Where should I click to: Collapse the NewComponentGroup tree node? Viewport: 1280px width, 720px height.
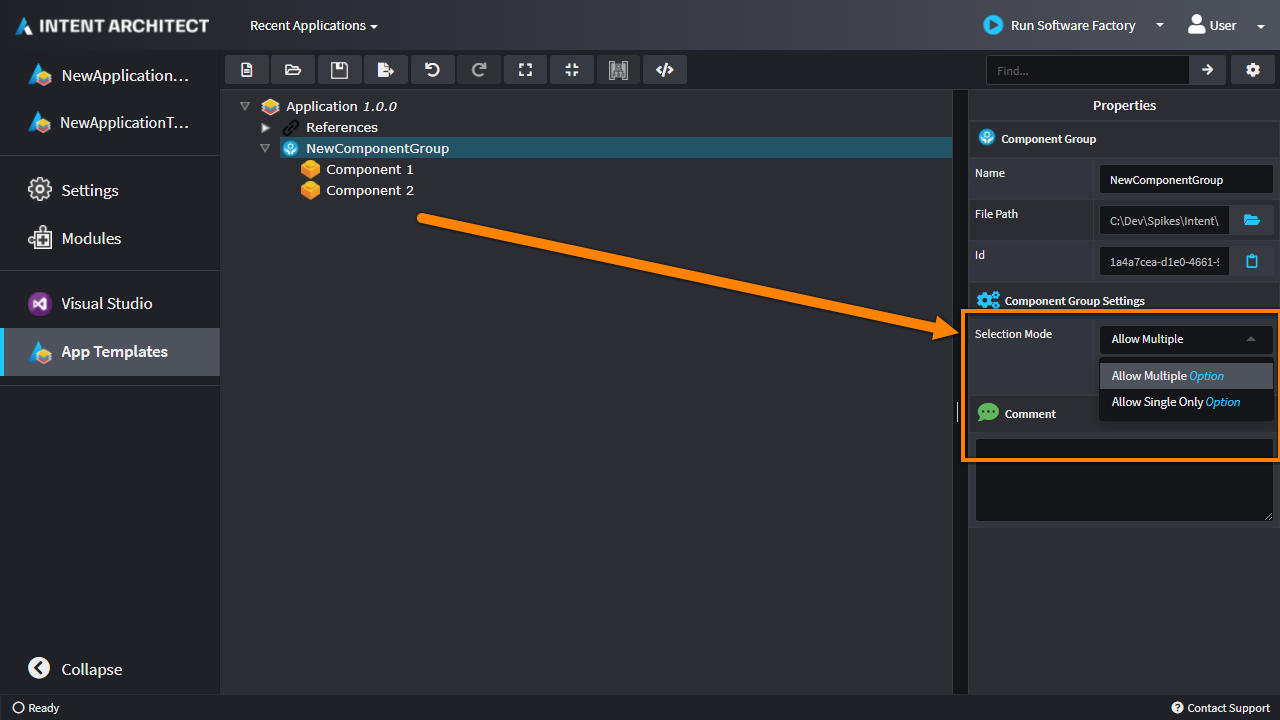(x=265, y=148)
